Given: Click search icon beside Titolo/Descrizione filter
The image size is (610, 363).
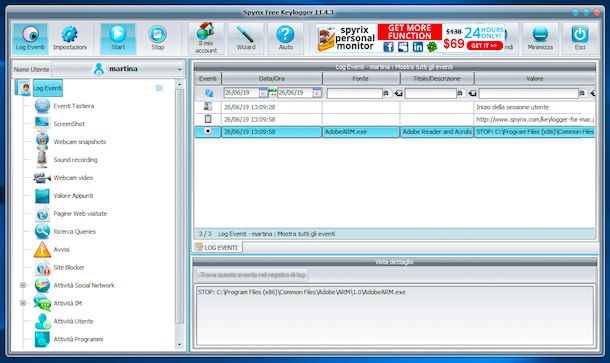Looking at the screenshot, I should tap(460, 93).
